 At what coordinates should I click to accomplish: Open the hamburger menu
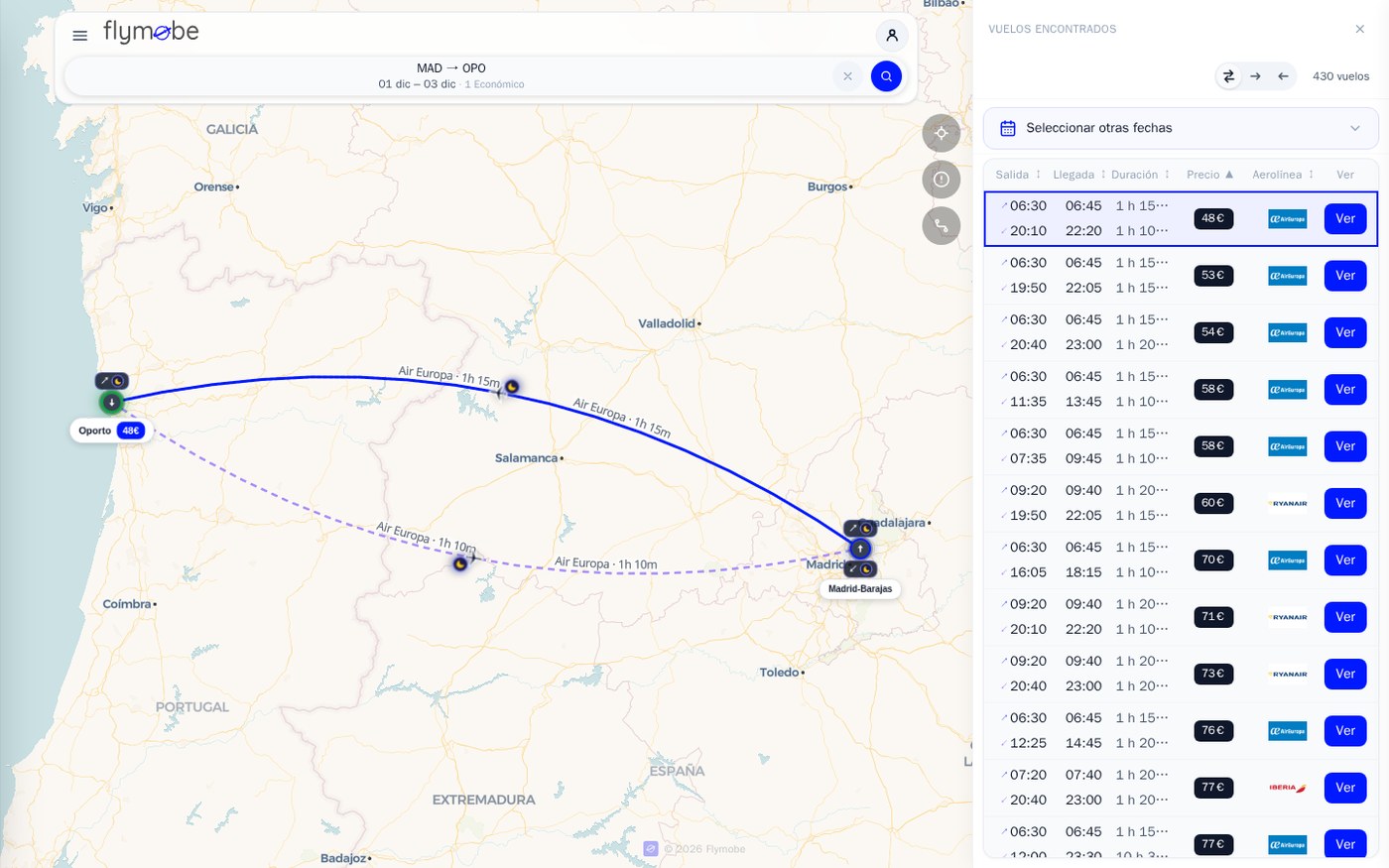(x=80, y=36)
